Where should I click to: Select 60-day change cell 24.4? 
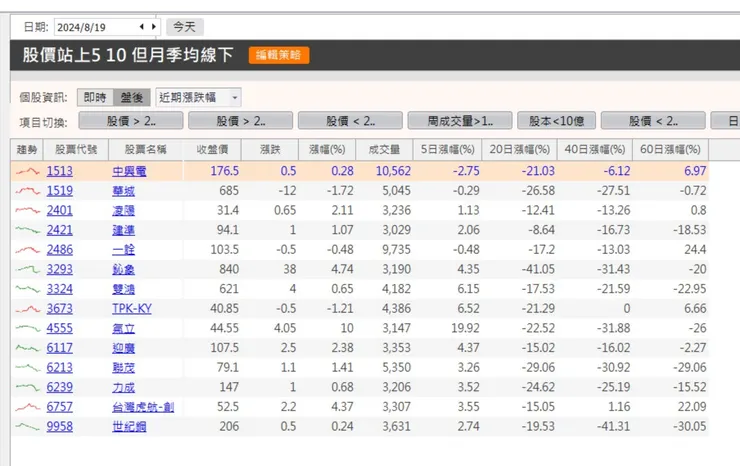click(x=695, y=250)
